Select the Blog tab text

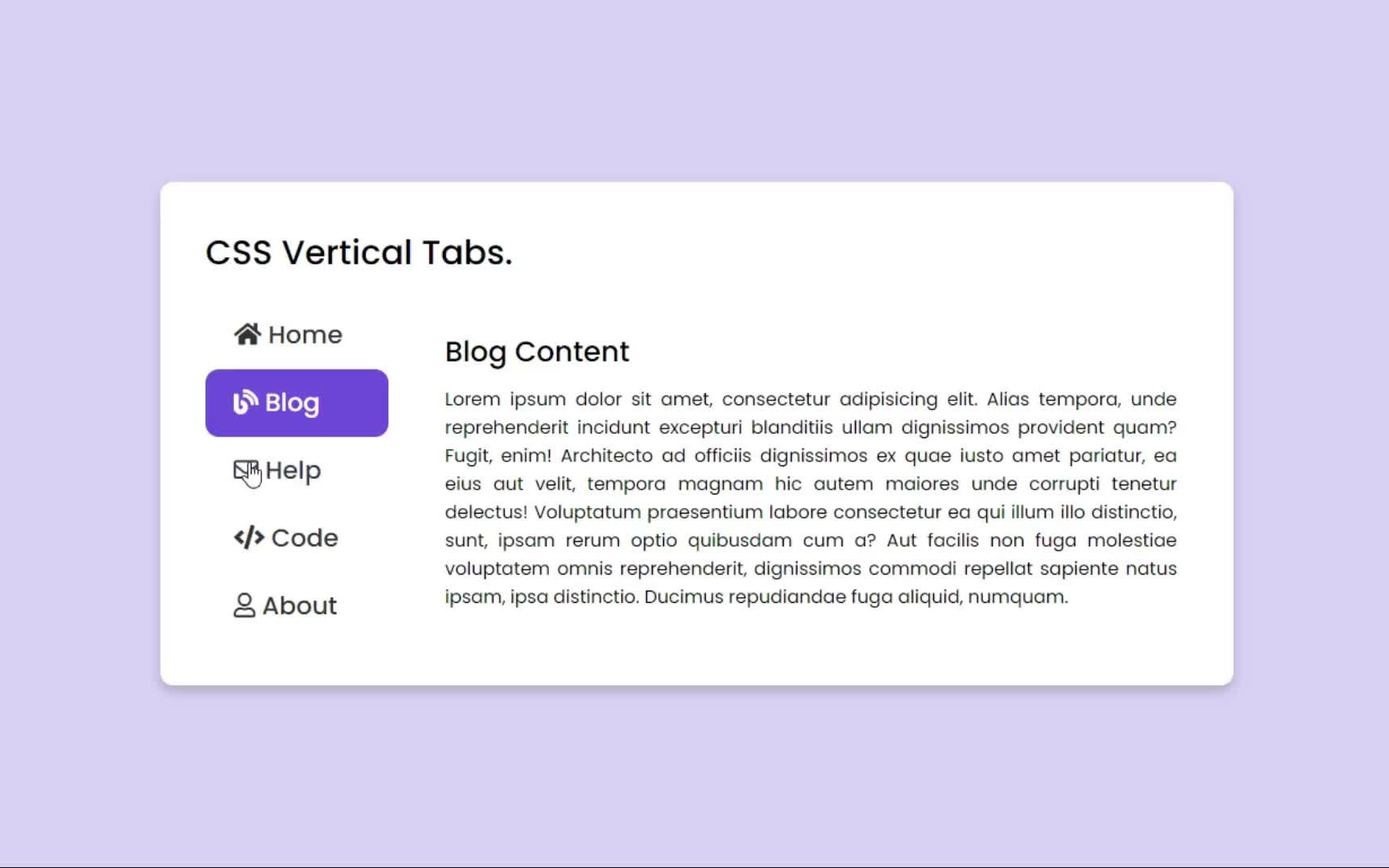[293, 403]
